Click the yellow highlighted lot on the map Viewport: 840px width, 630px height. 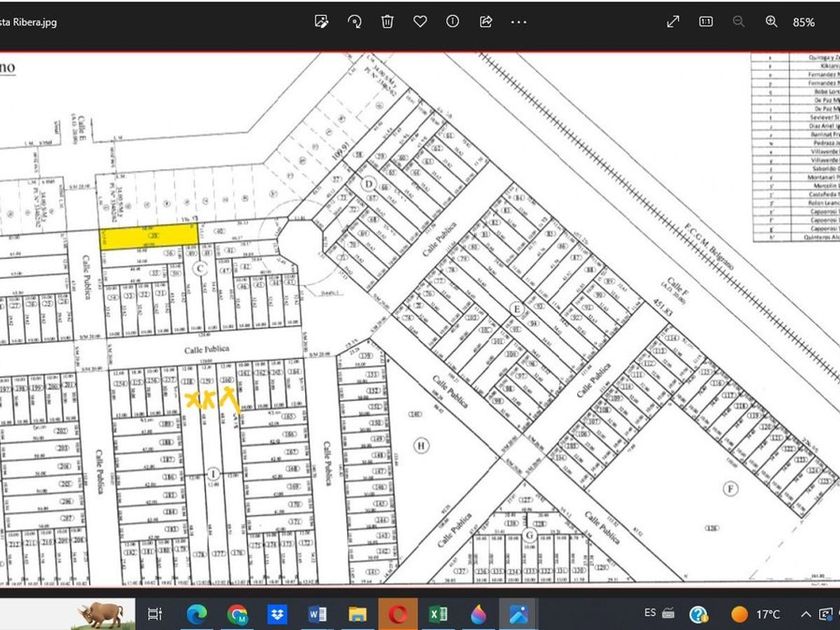tap(148, 236)
